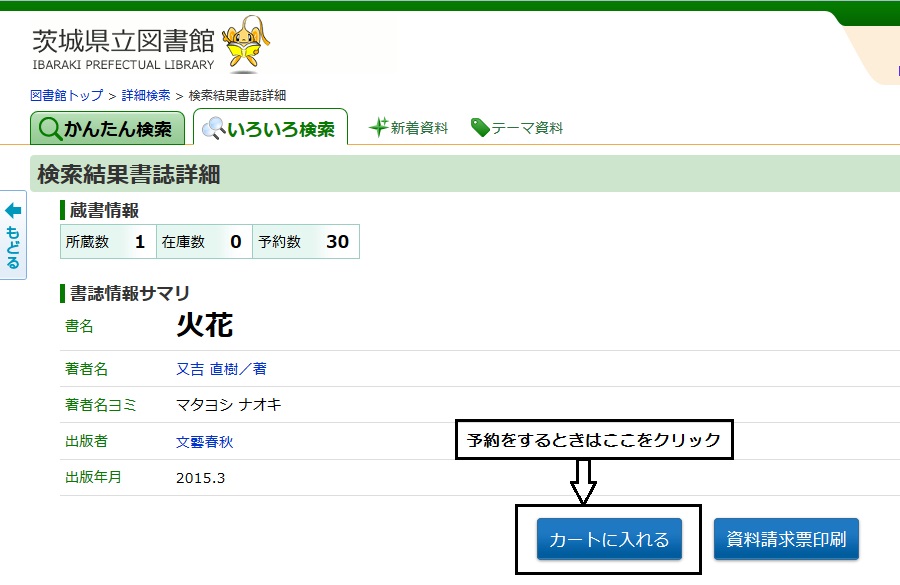Go to 詳細検索 breadcrumb link

pos(146,95)
